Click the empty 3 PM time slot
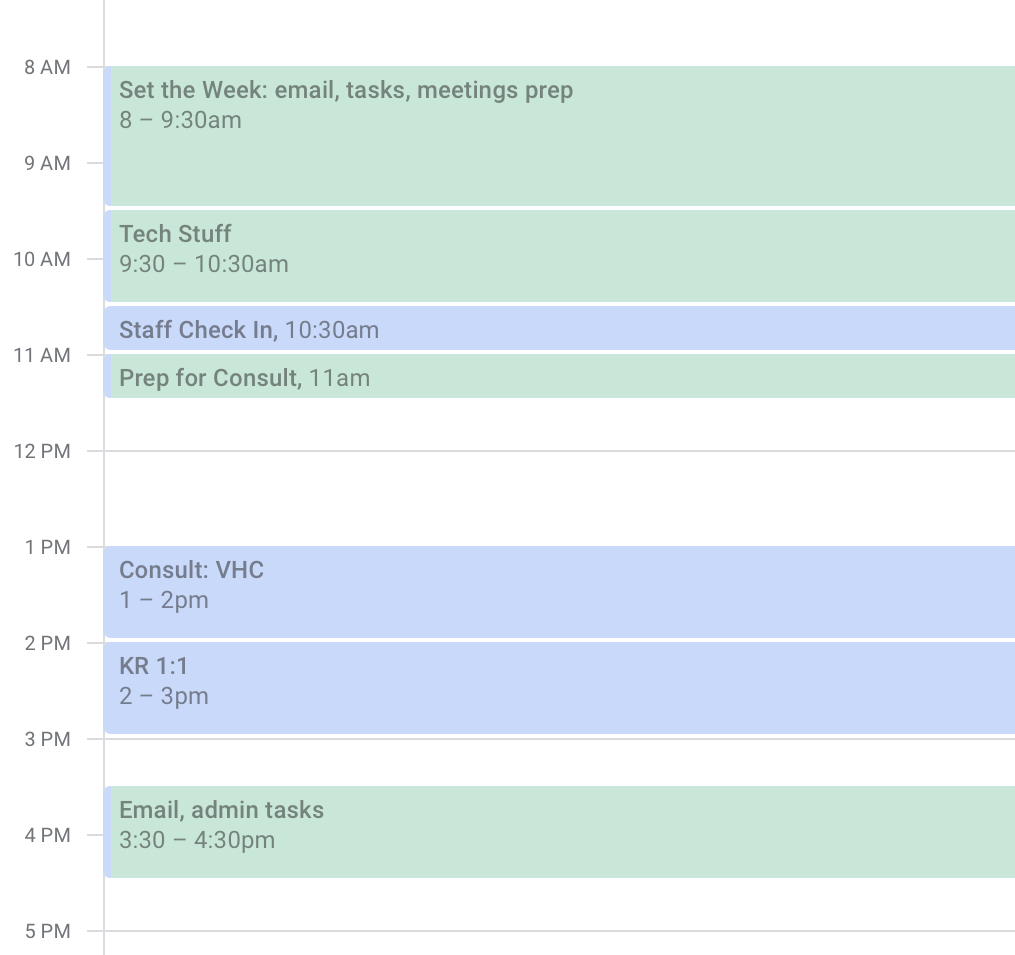The width and height of the screenshot is (1015, 955). (559, 762)
